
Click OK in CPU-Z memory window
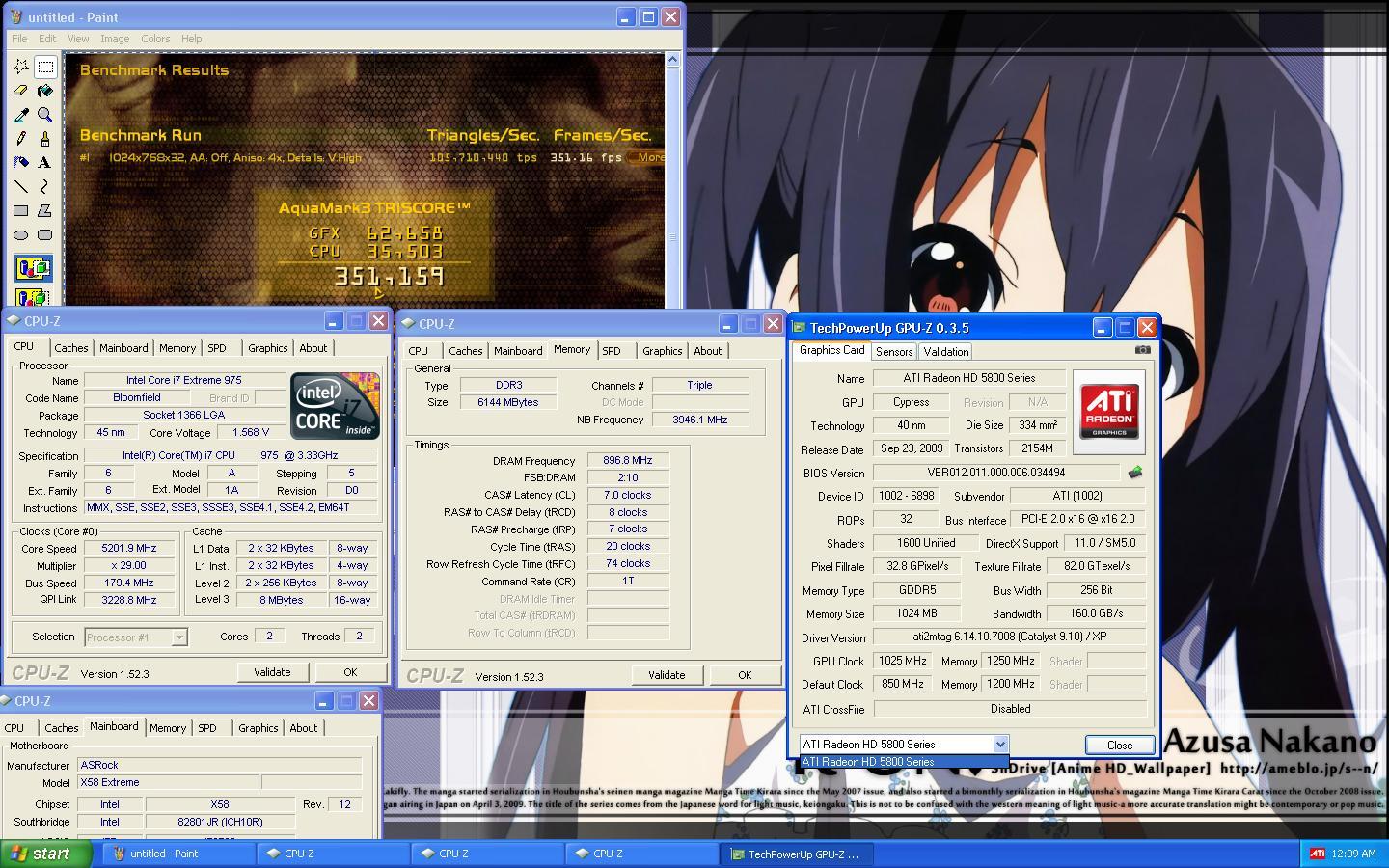745,675
